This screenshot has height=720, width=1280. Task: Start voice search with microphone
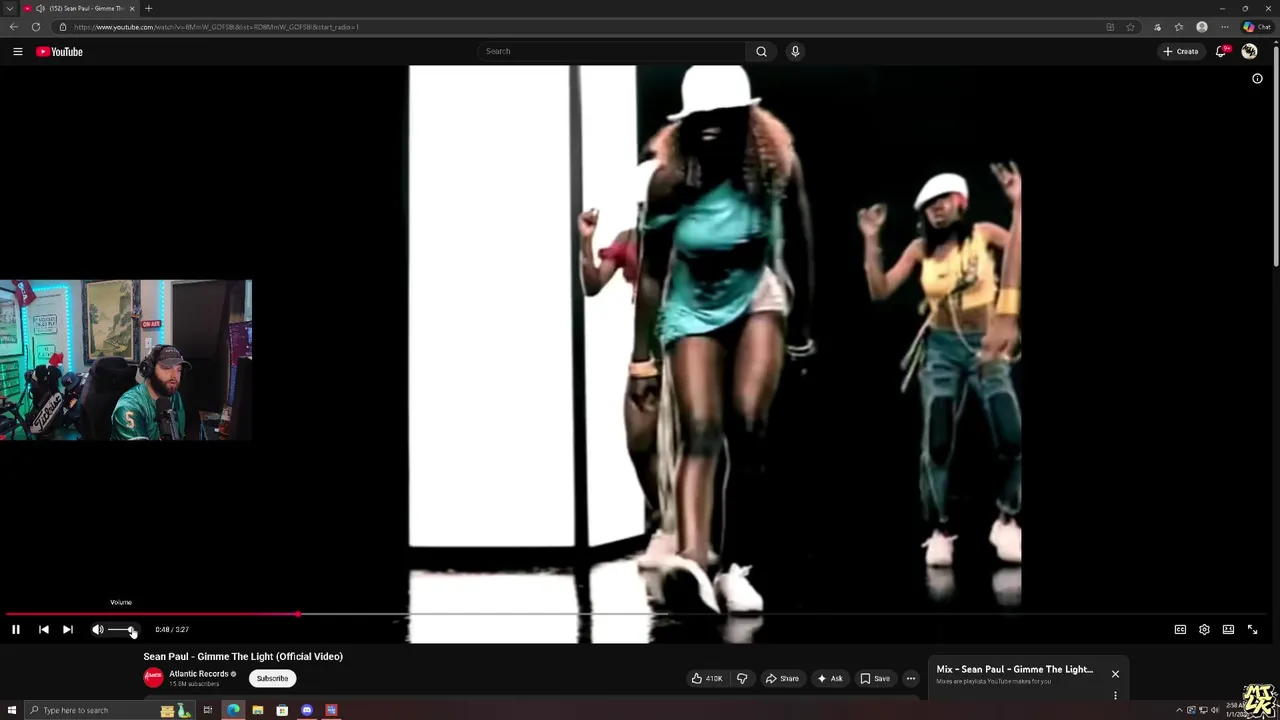coord(795,51)
